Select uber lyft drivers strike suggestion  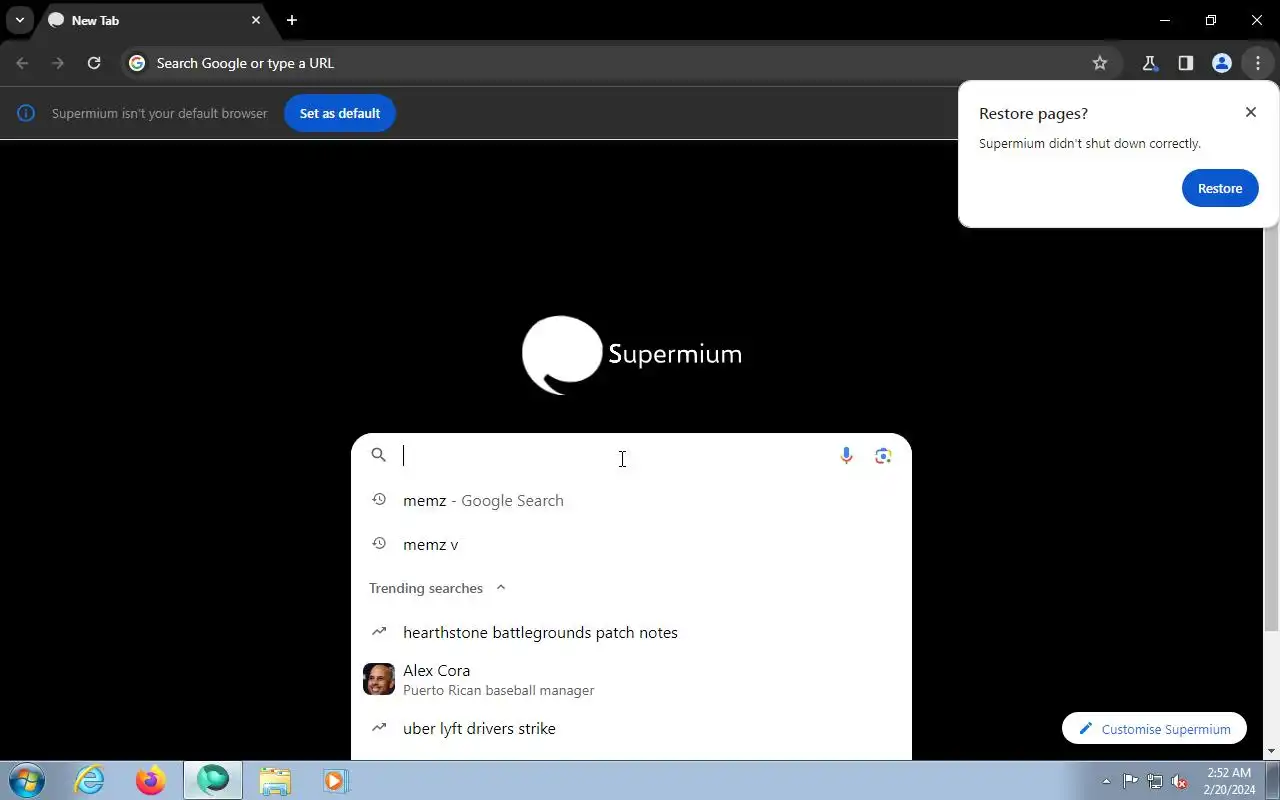click(631, 728)
